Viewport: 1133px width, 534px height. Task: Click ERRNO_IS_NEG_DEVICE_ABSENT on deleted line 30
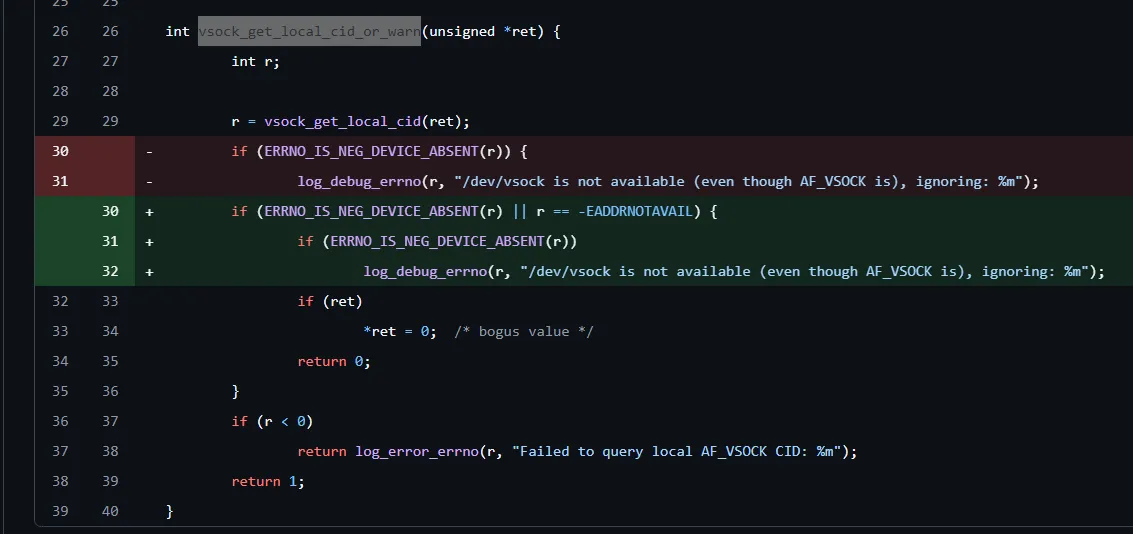(x=371, y=152)
